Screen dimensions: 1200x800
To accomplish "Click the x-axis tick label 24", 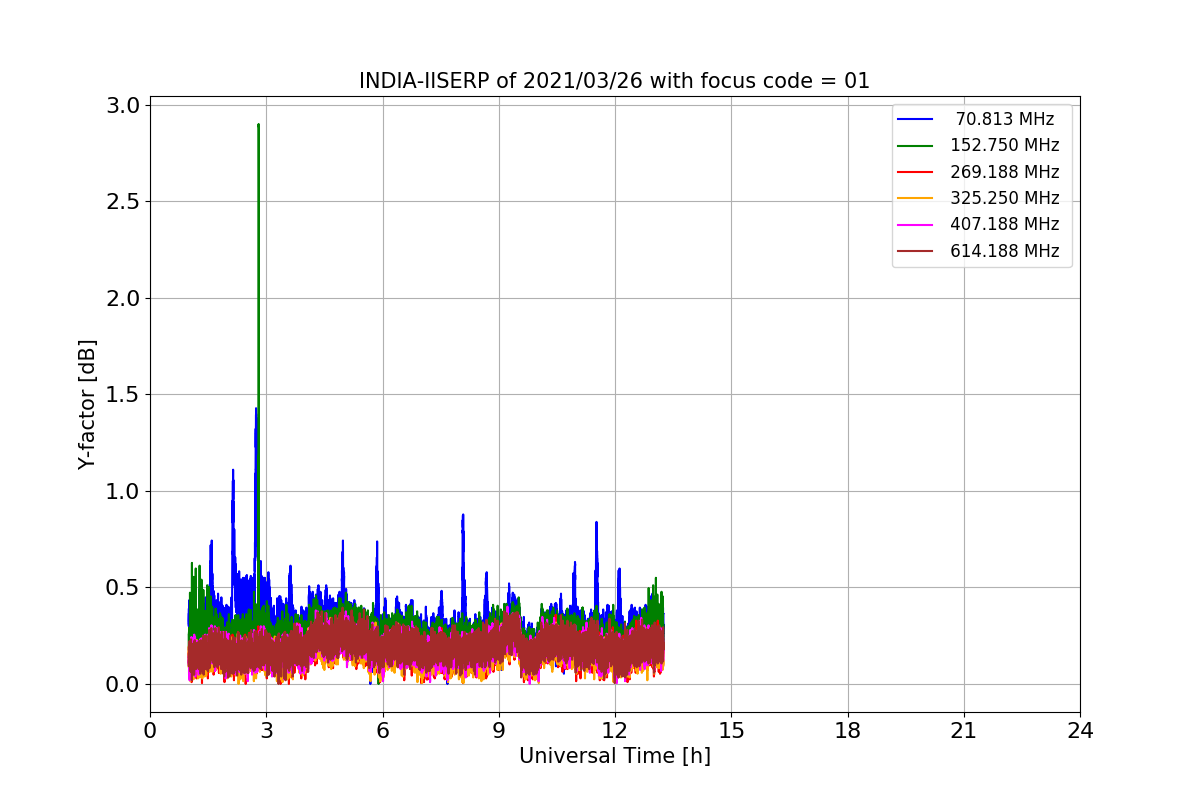I will pyautogui.click(x=1080, y=731).
